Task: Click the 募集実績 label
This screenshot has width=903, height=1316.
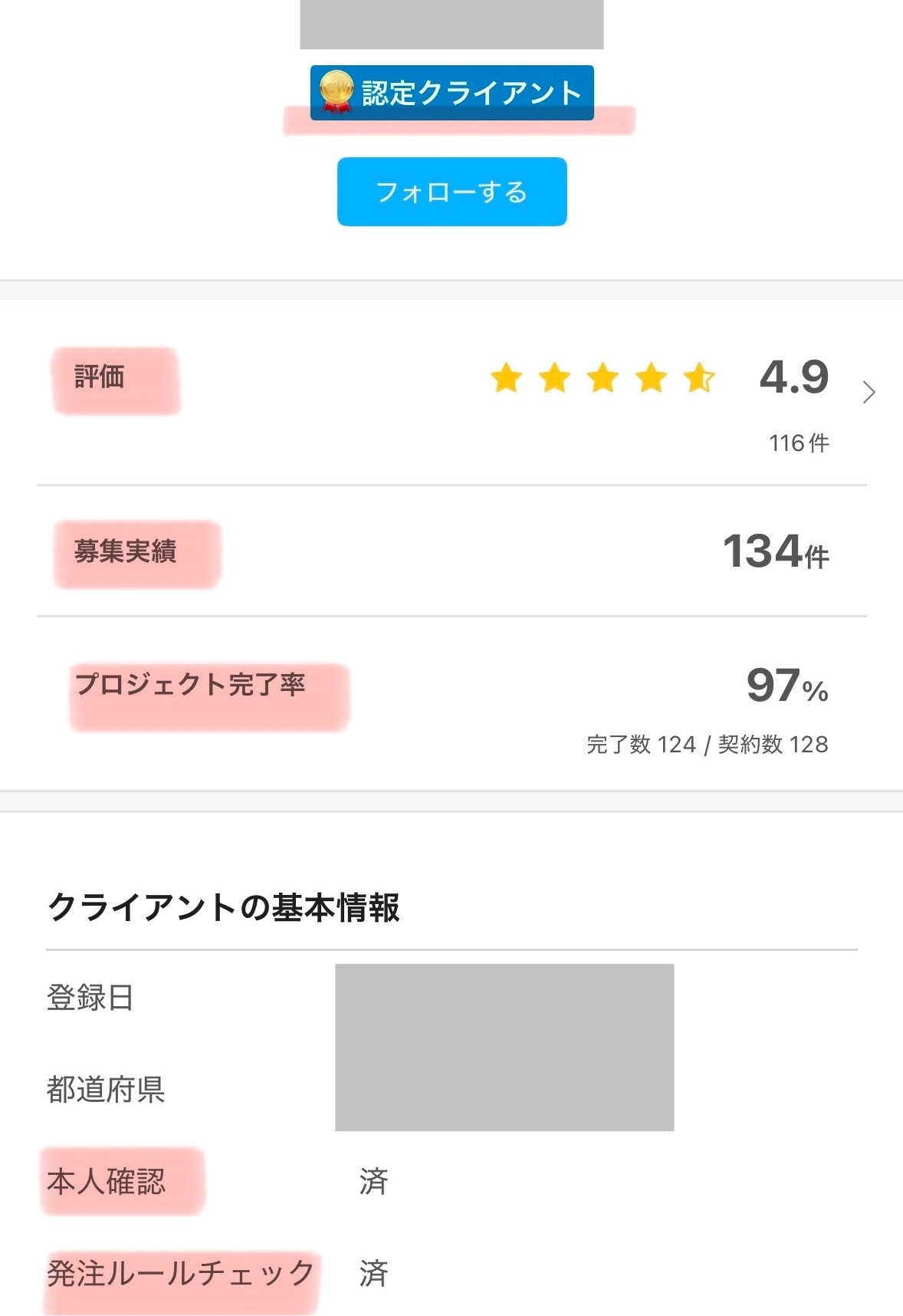Action: coord(126,551)
